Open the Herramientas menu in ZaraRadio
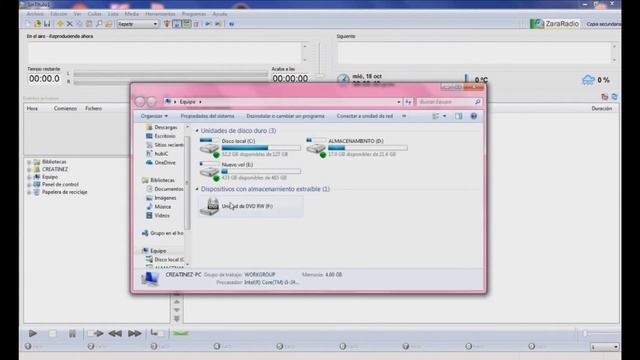 coord(160,14)
